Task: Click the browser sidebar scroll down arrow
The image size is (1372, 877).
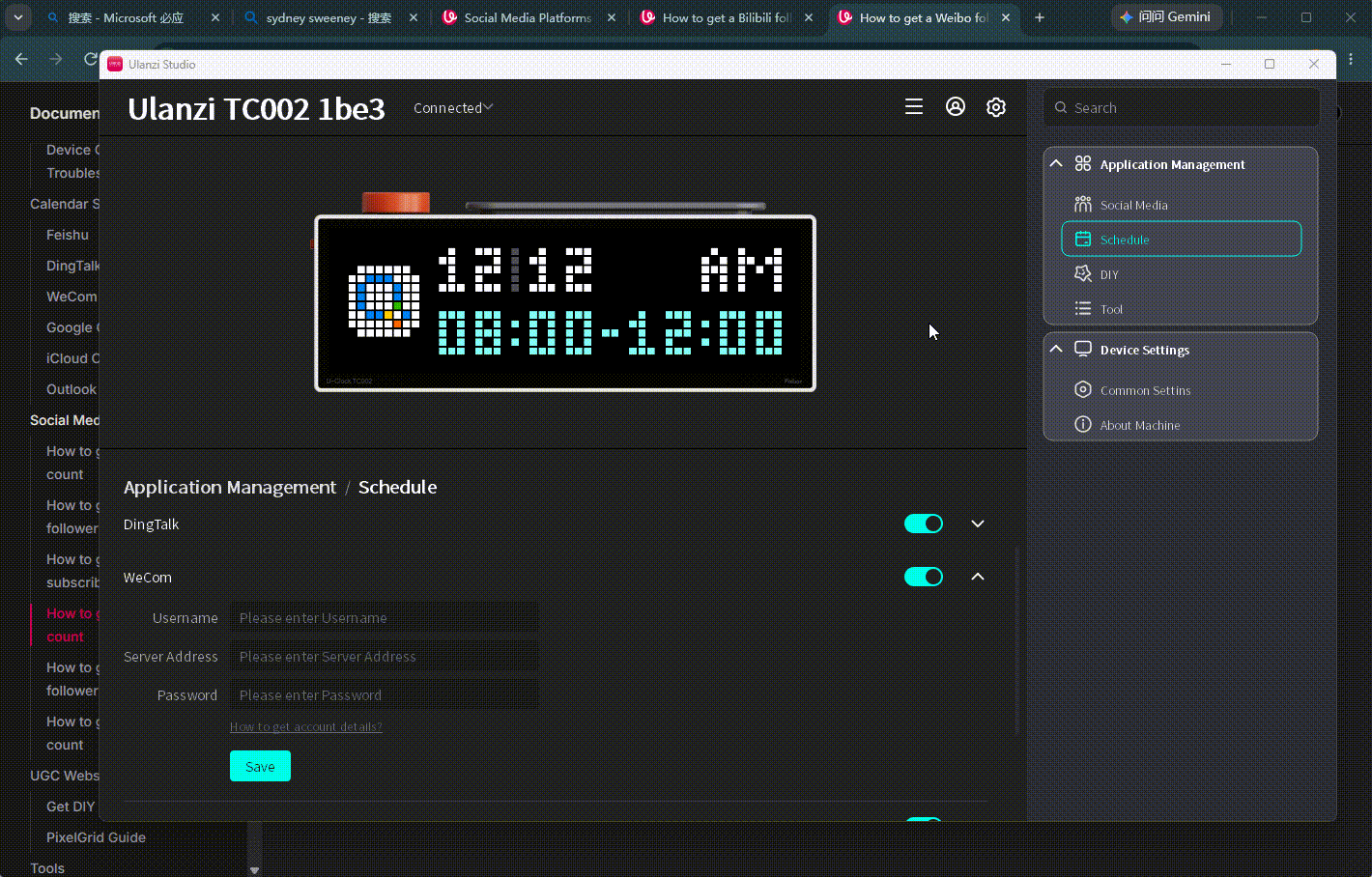Action: (254, 870)
